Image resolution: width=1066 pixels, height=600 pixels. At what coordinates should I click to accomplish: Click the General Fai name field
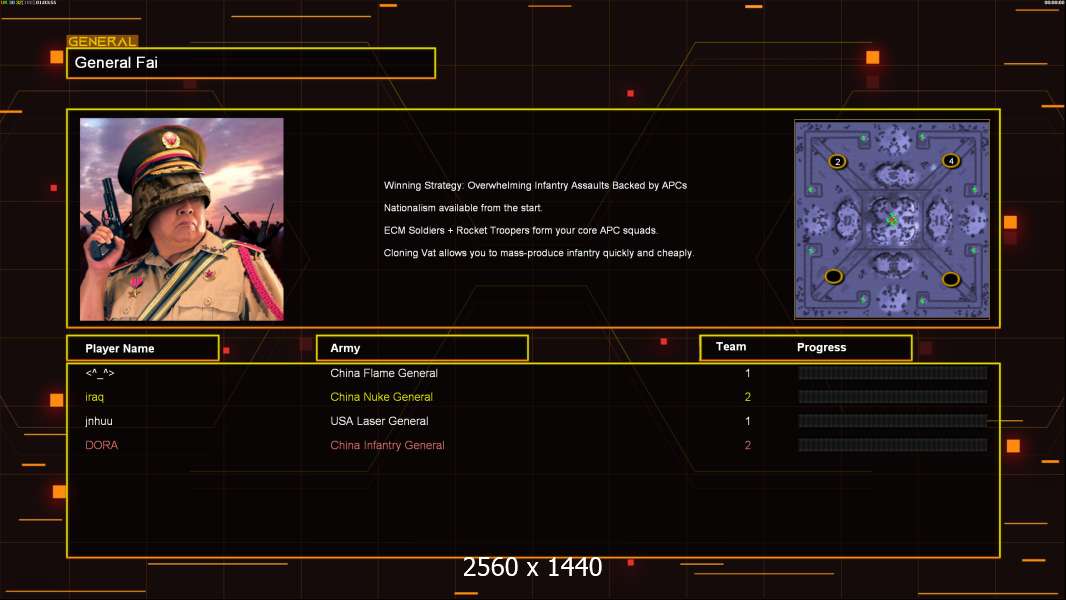tap(251, 63)
